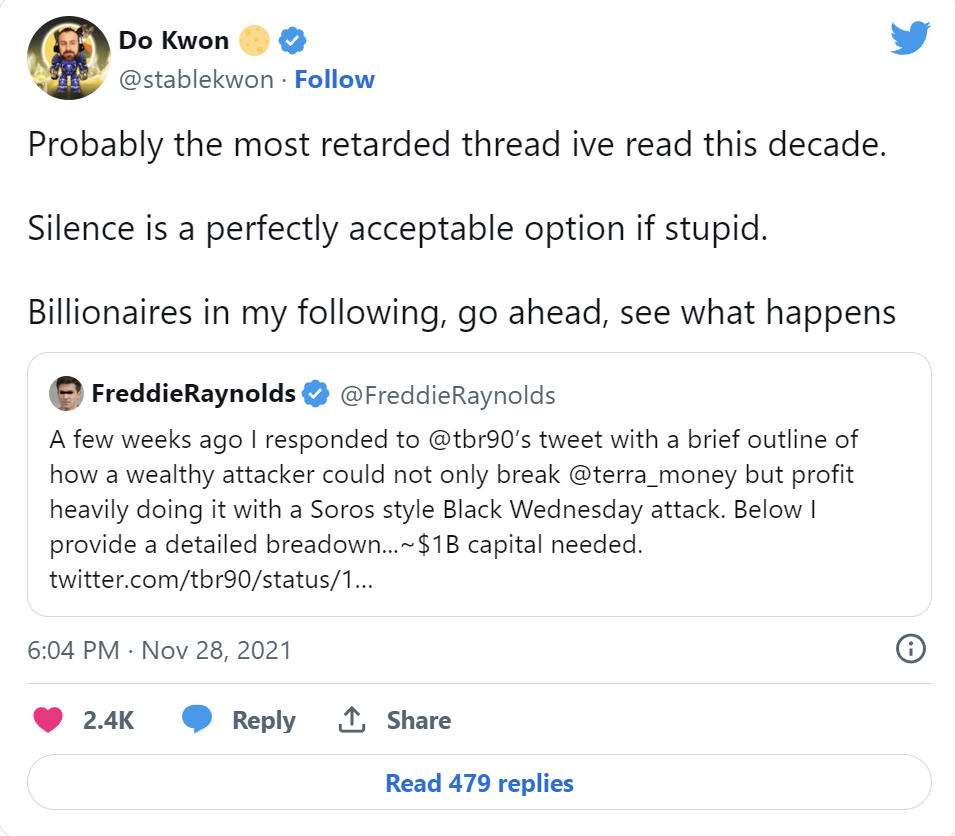Viewport: 955px width, 836px height.
Task: Click the share arrow icon
Action: [x=351, y=720]
